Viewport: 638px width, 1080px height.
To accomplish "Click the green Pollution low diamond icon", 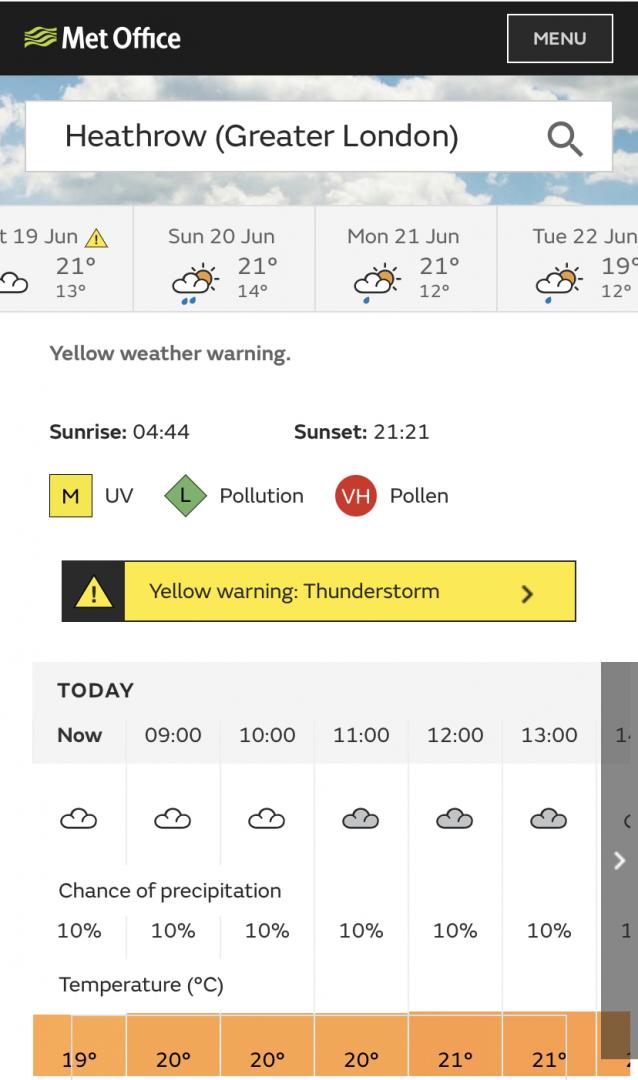I will (x=185, y=496).
